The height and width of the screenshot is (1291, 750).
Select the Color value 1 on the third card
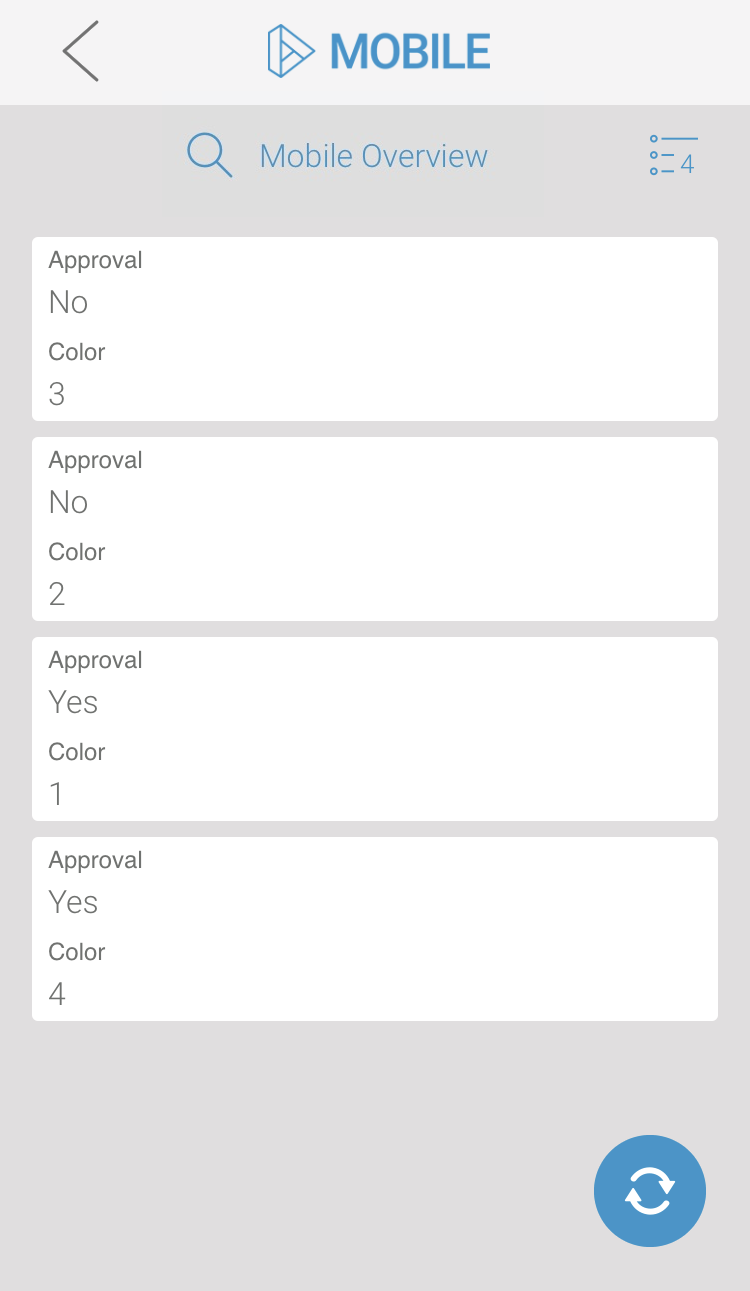click(56, 793)
